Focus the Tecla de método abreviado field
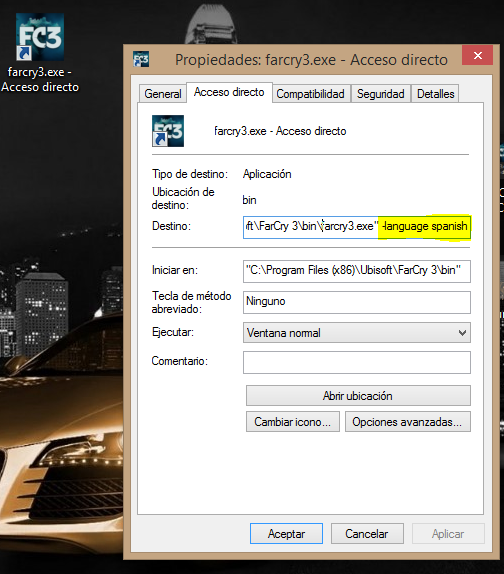This screenshot has height=574, width=504. [x=357, y=302]
